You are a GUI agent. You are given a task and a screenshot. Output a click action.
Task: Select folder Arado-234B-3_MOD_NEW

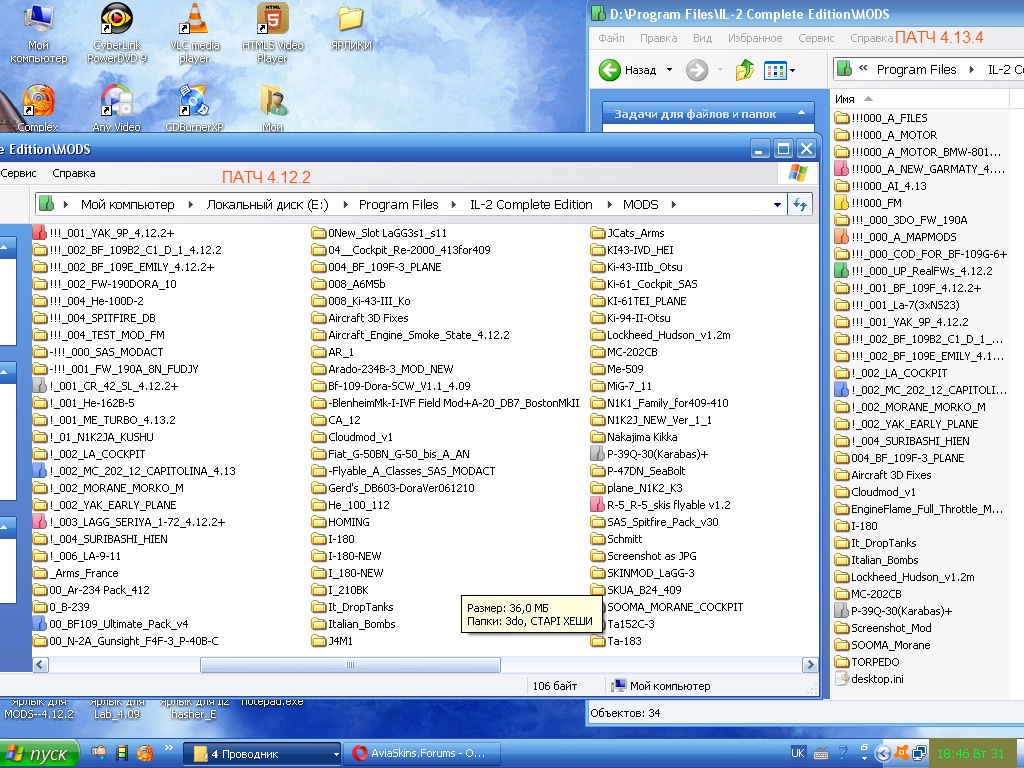coord(383,369)
